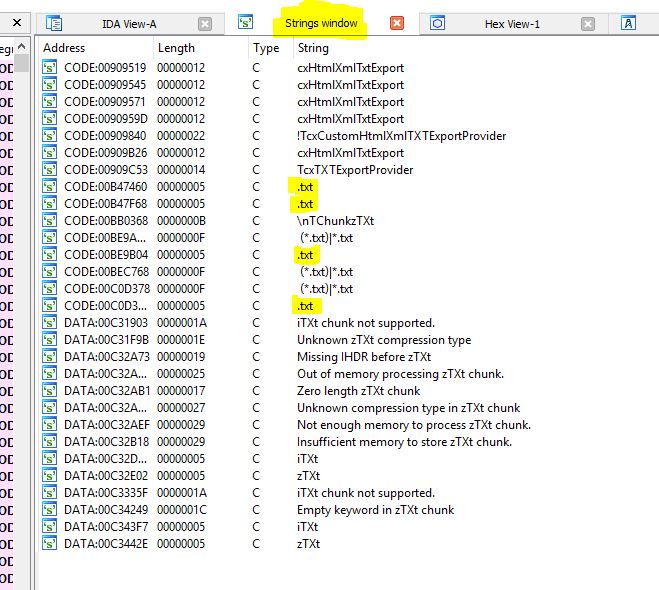Screen dimensions: 659x590
Task: Click the string icon for CODE:00909519
Action: pyautogui.click(x=50, y=68)
